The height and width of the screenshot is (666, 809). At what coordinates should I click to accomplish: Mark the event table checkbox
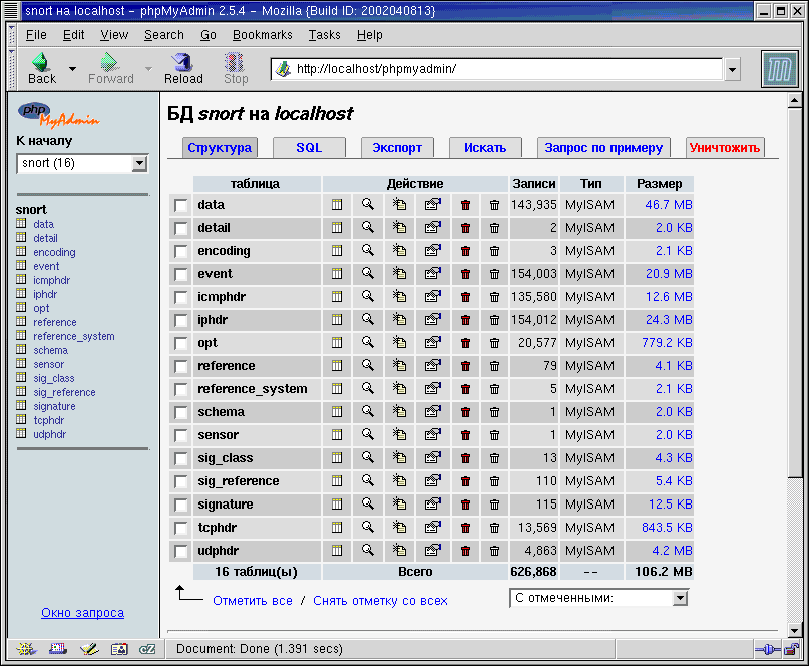pos(181,274)
